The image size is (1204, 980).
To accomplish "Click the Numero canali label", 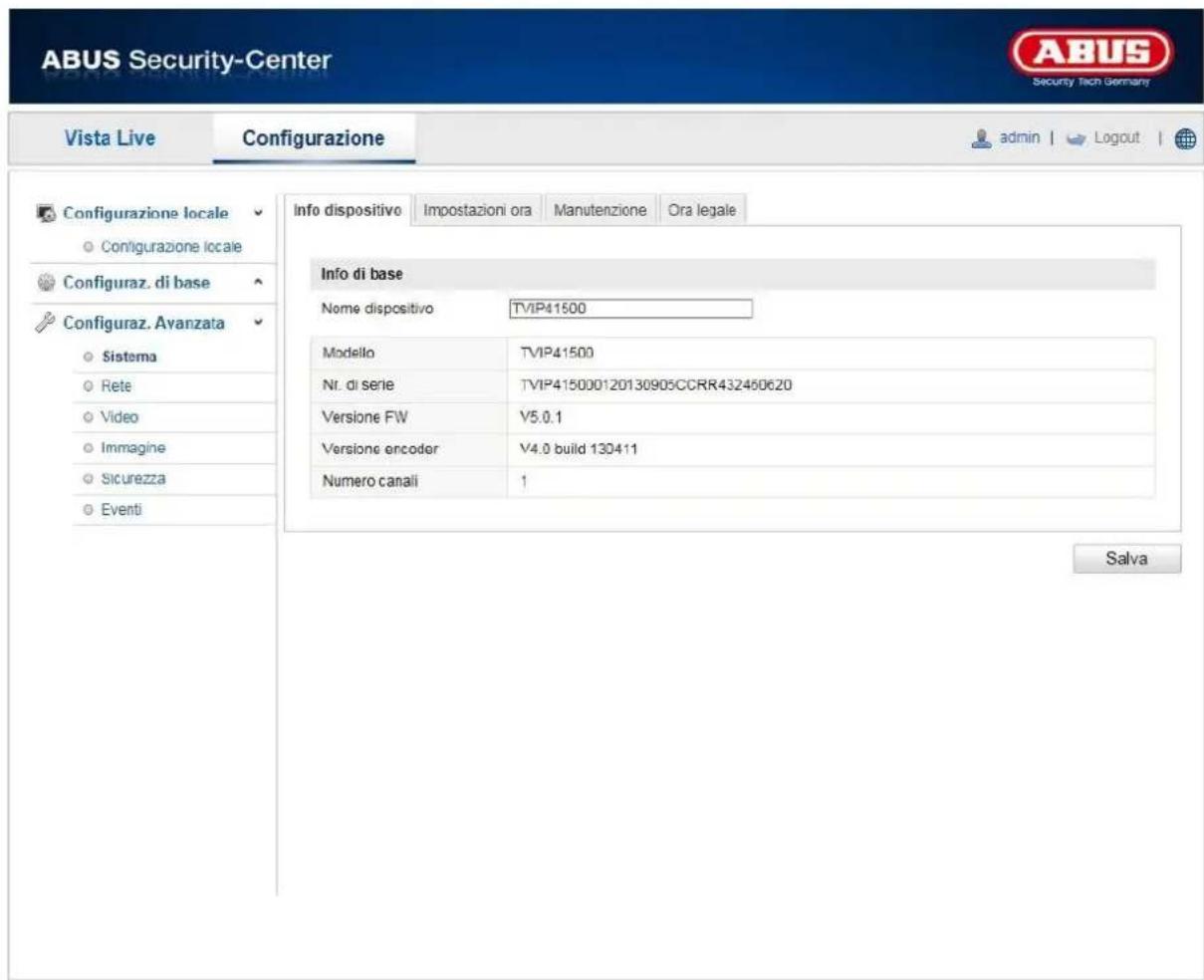I will point(369,481).
